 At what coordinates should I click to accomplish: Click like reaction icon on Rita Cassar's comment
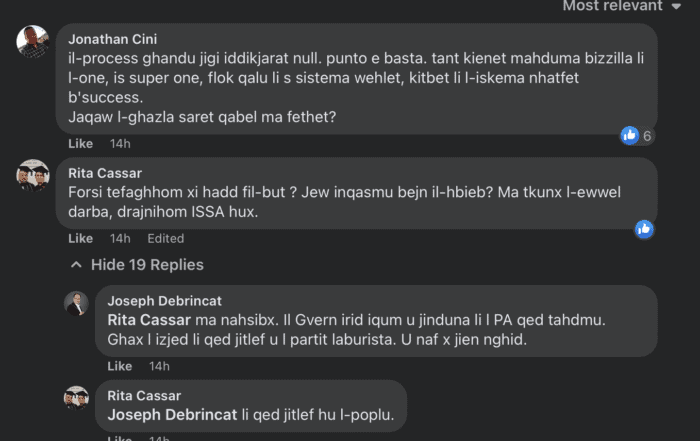click(x=644, y=229)
